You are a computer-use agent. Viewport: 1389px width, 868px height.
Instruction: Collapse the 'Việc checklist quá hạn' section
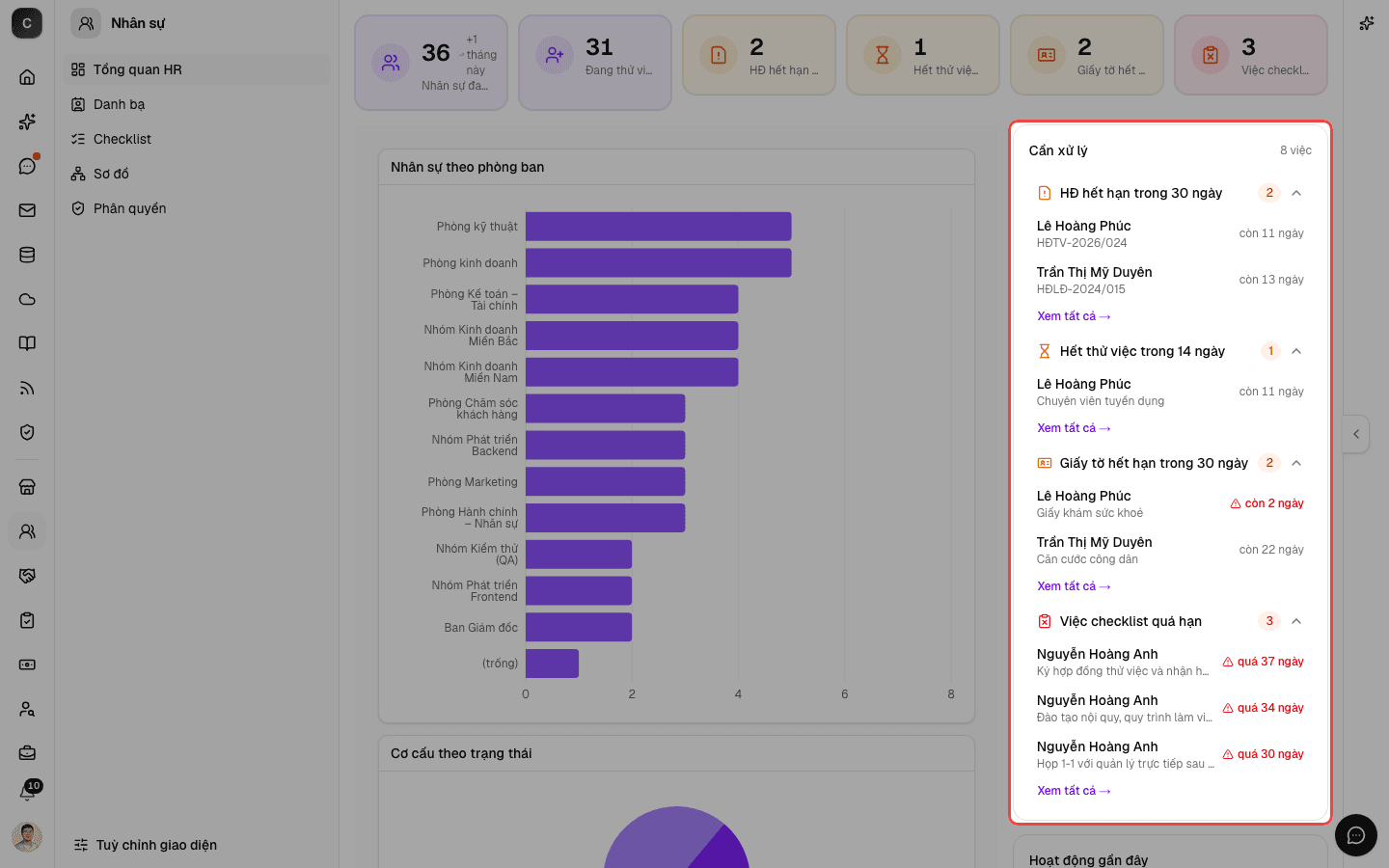(x=1296, y=621)
